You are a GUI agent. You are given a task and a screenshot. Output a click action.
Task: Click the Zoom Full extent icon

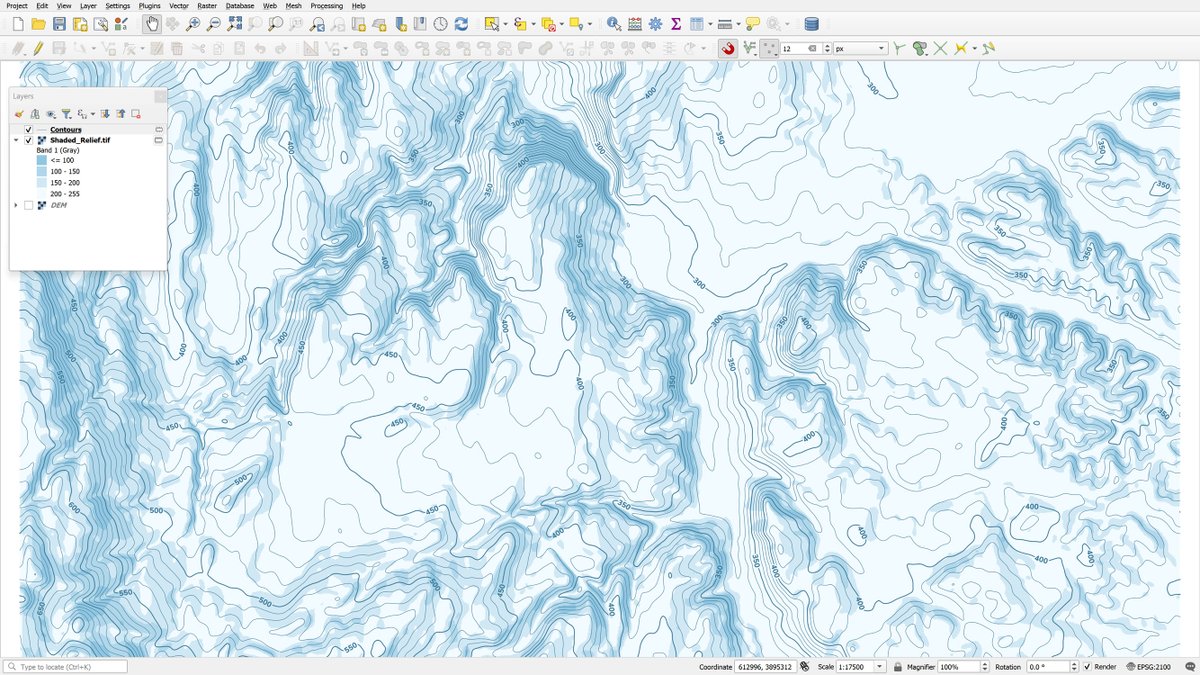pyautogui.click(x=235, y=24)
